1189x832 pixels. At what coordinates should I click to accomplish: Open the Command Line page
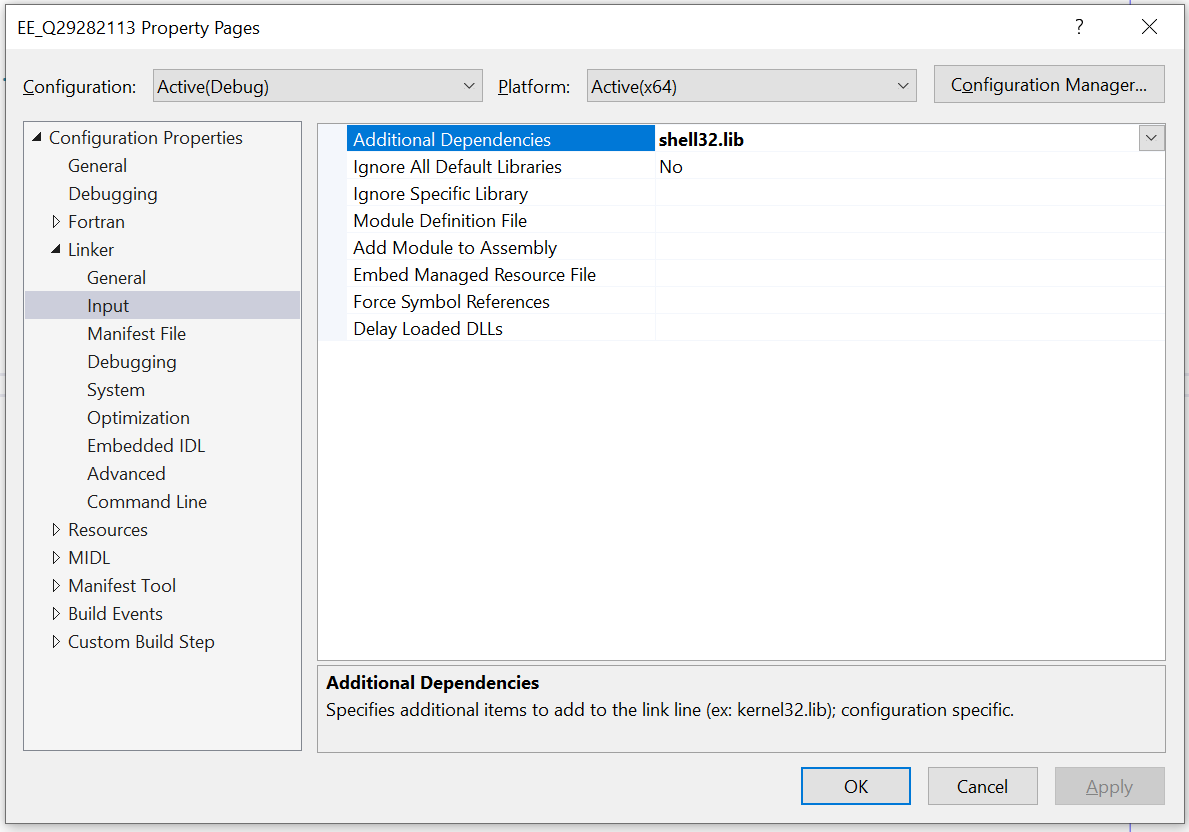pos(147,502)
